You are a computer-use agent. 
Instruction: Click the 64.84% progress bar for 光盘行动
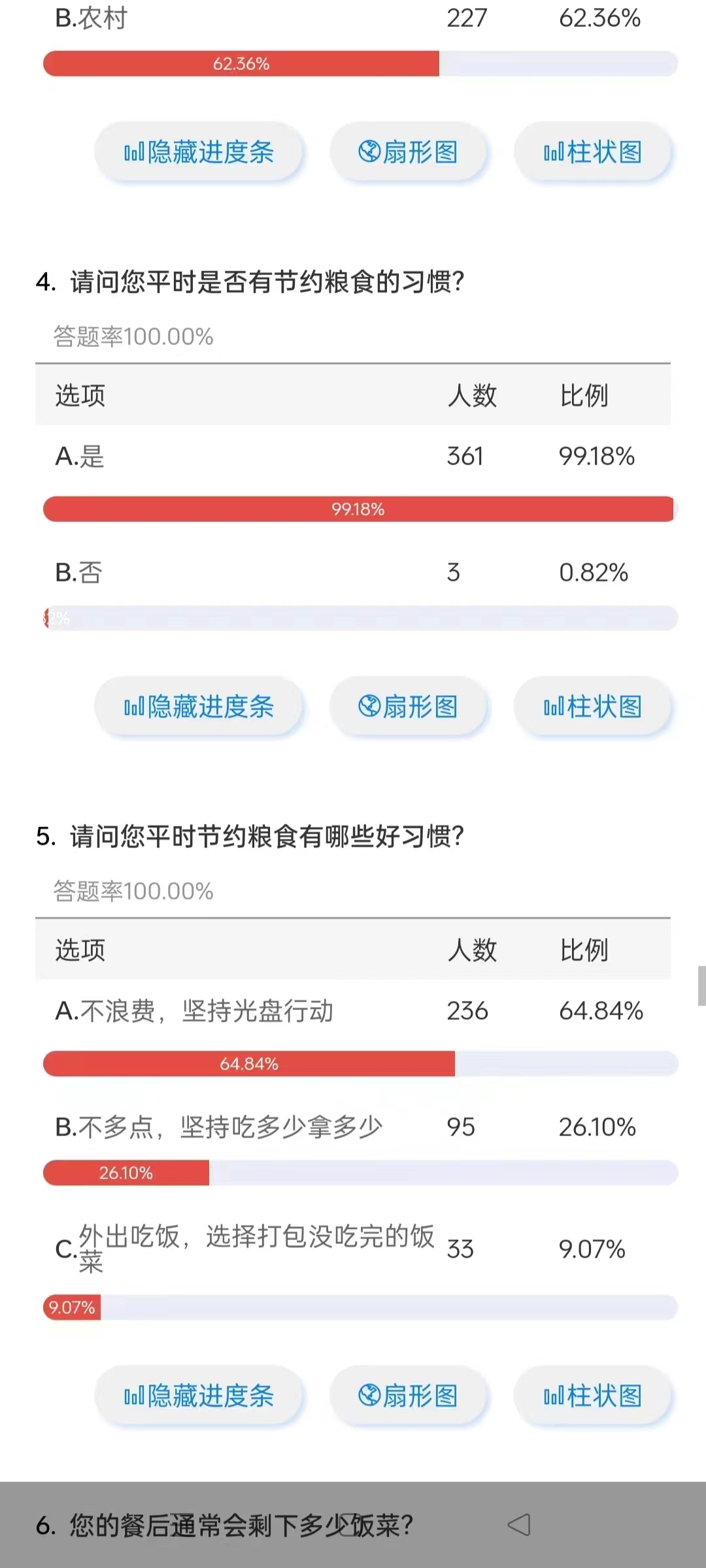(x=249, y=1064)
